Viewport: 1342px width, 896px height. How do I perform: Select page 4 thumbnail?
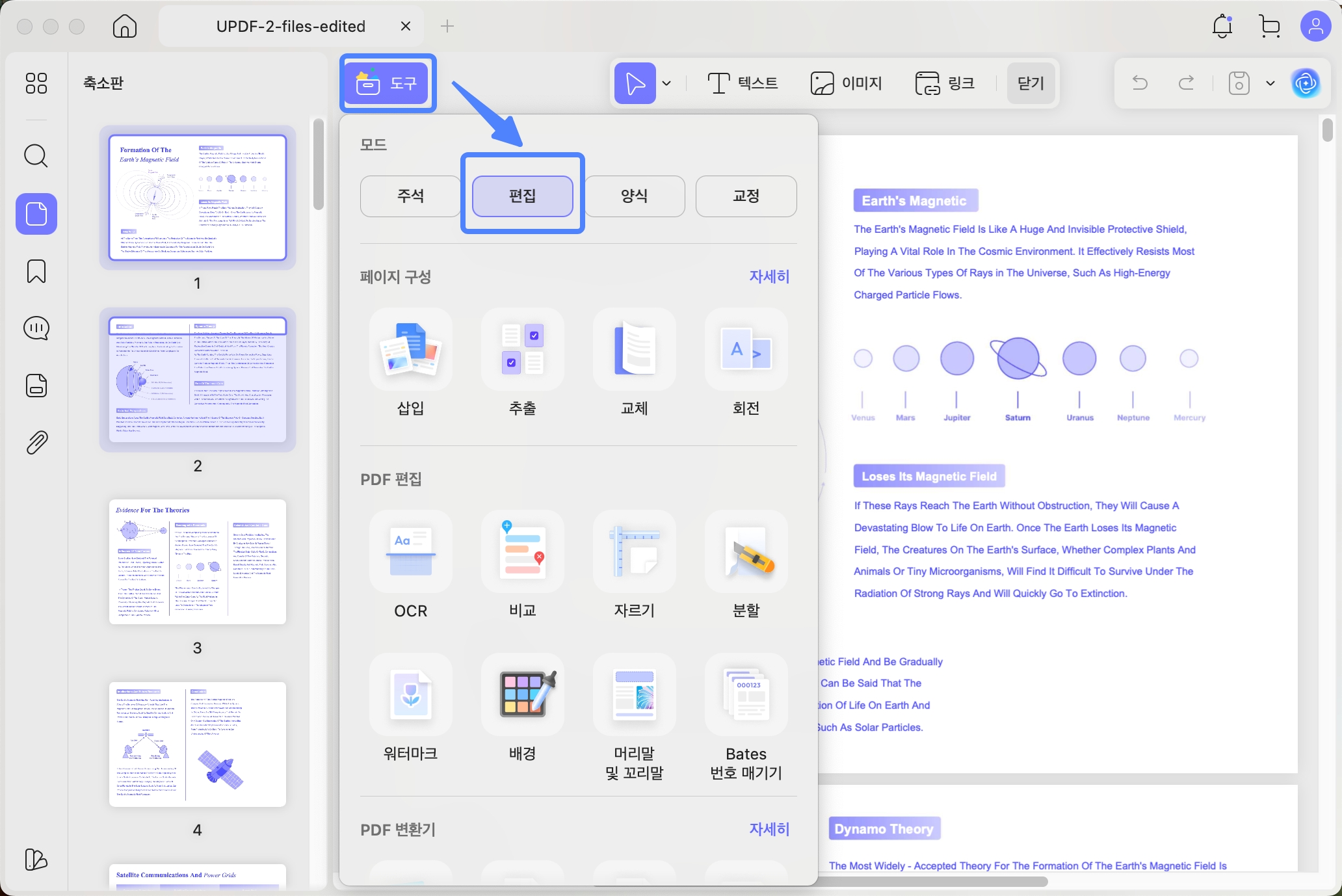coord(198,744)
